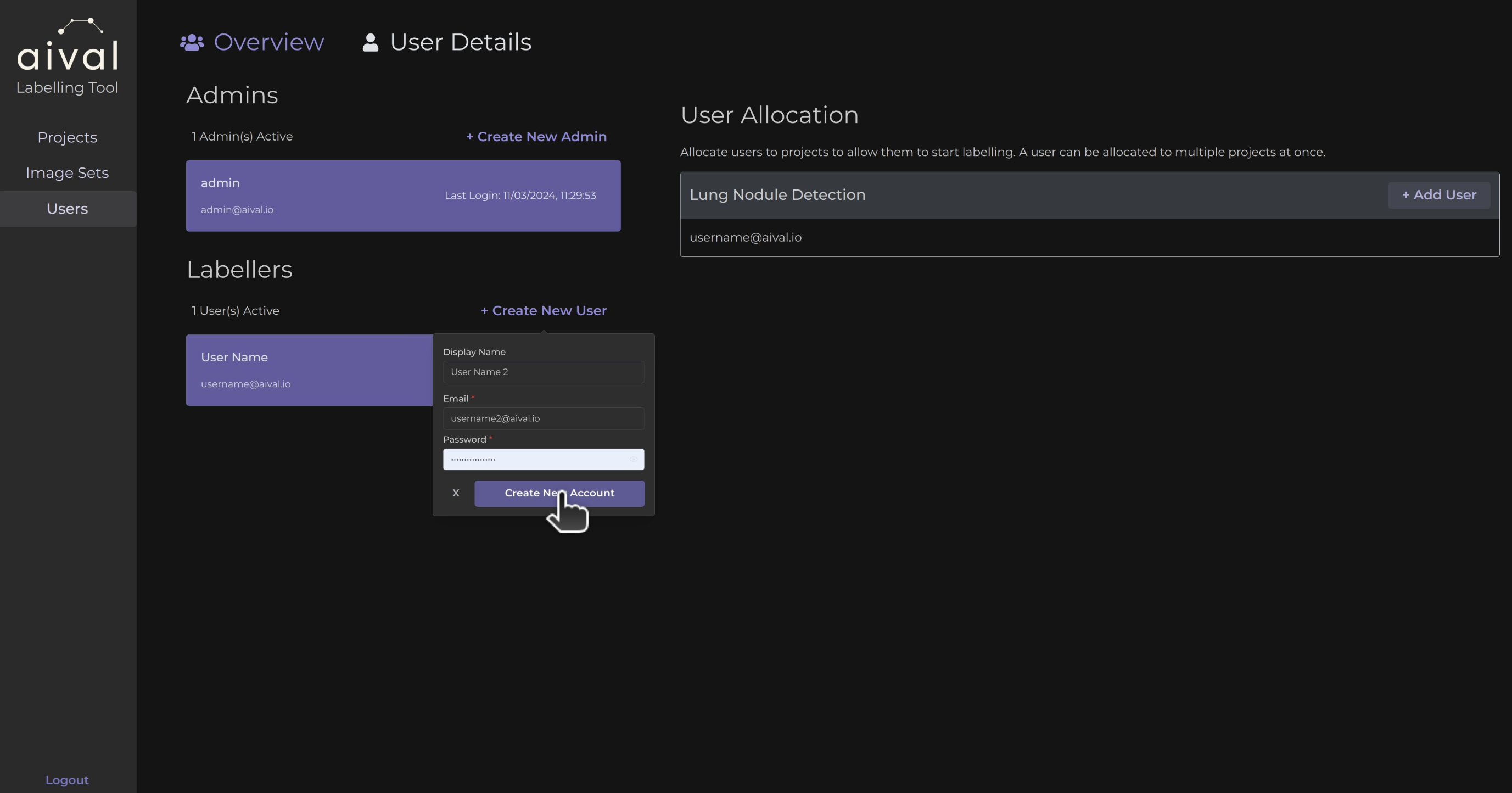
Task: Click the aival logo
Action: pyautogui.click(x=68, y=44)
